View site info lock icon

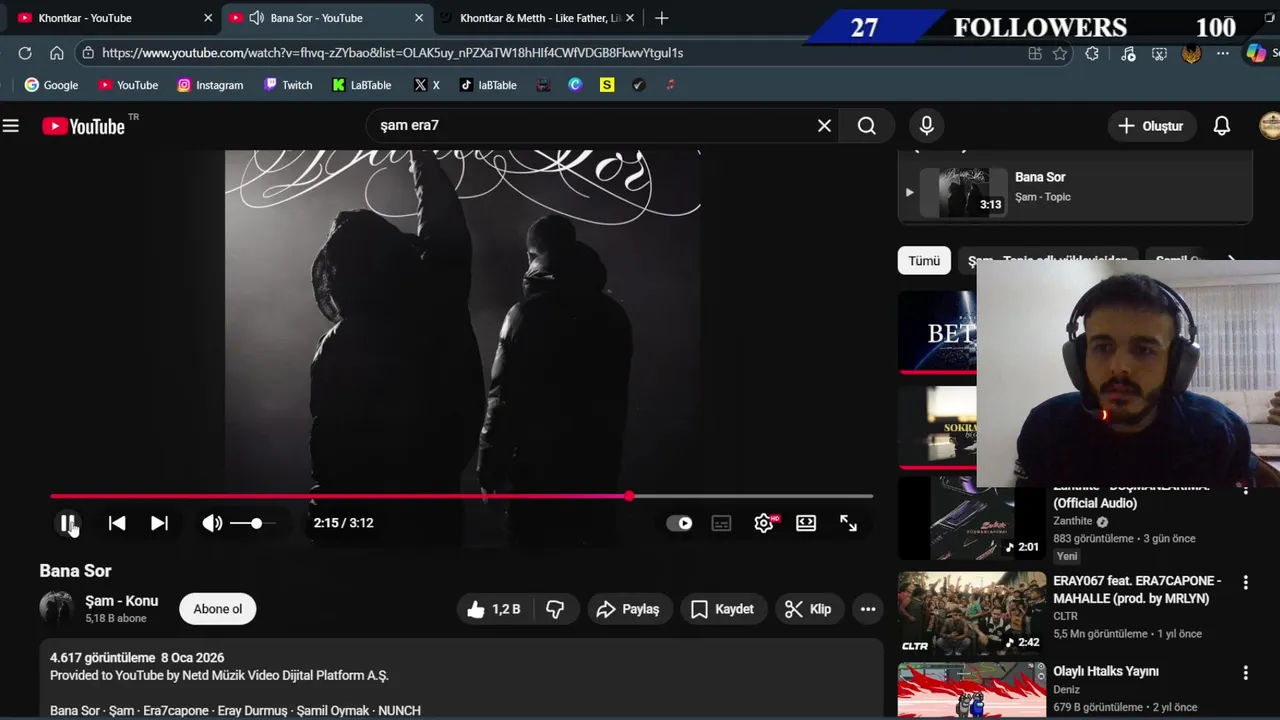point(88,53)
